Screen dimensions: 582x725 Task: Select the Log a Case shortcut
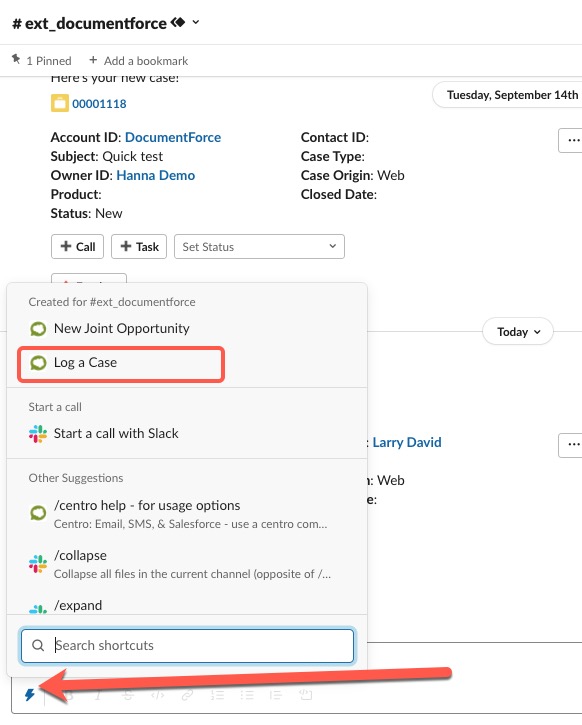pyautogui.click(x=121, y=363)
